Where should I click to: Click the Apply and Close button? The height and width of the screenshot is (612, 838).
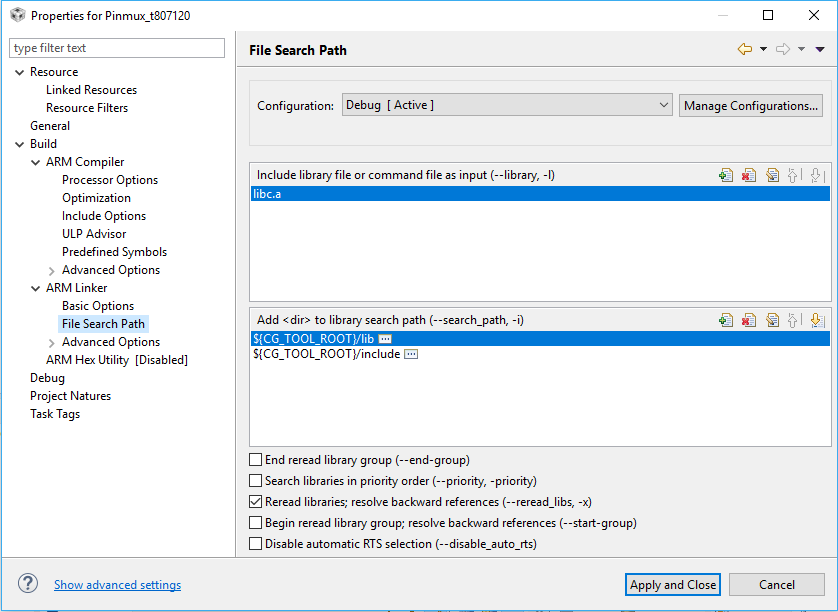[x=672, y=585]
